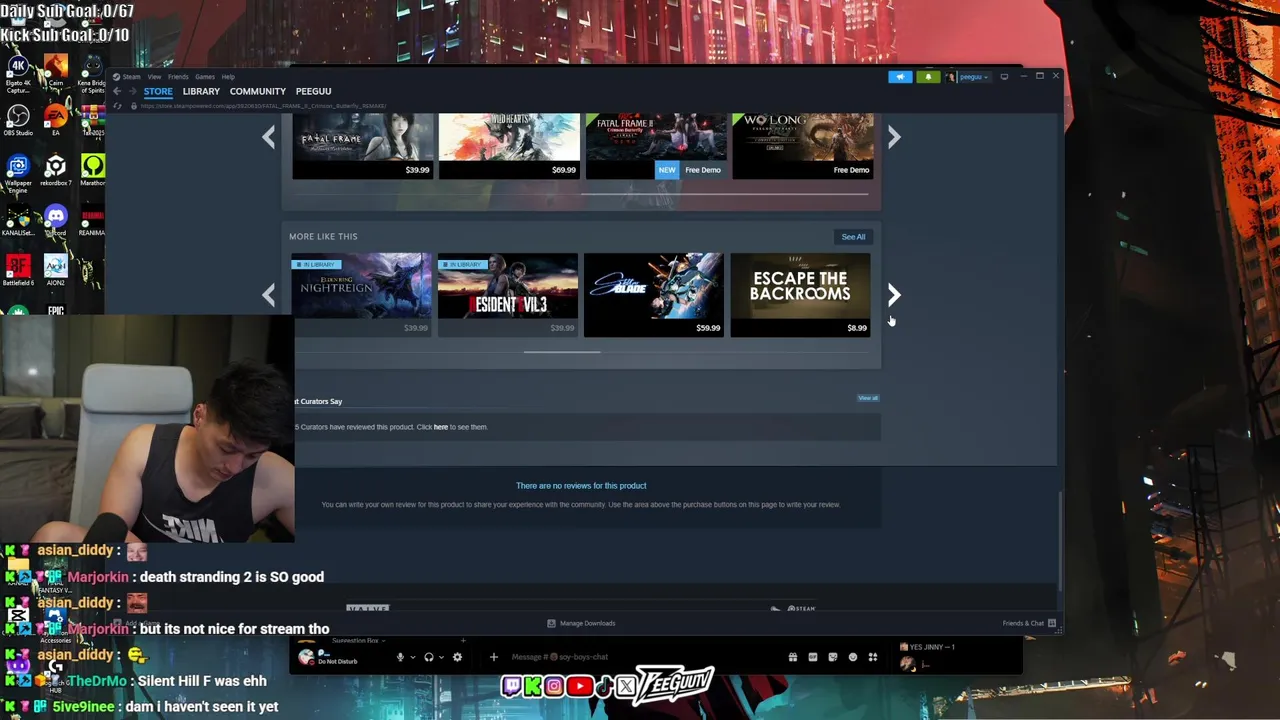Mute the Discord microphone

click(x=400, y=657)
